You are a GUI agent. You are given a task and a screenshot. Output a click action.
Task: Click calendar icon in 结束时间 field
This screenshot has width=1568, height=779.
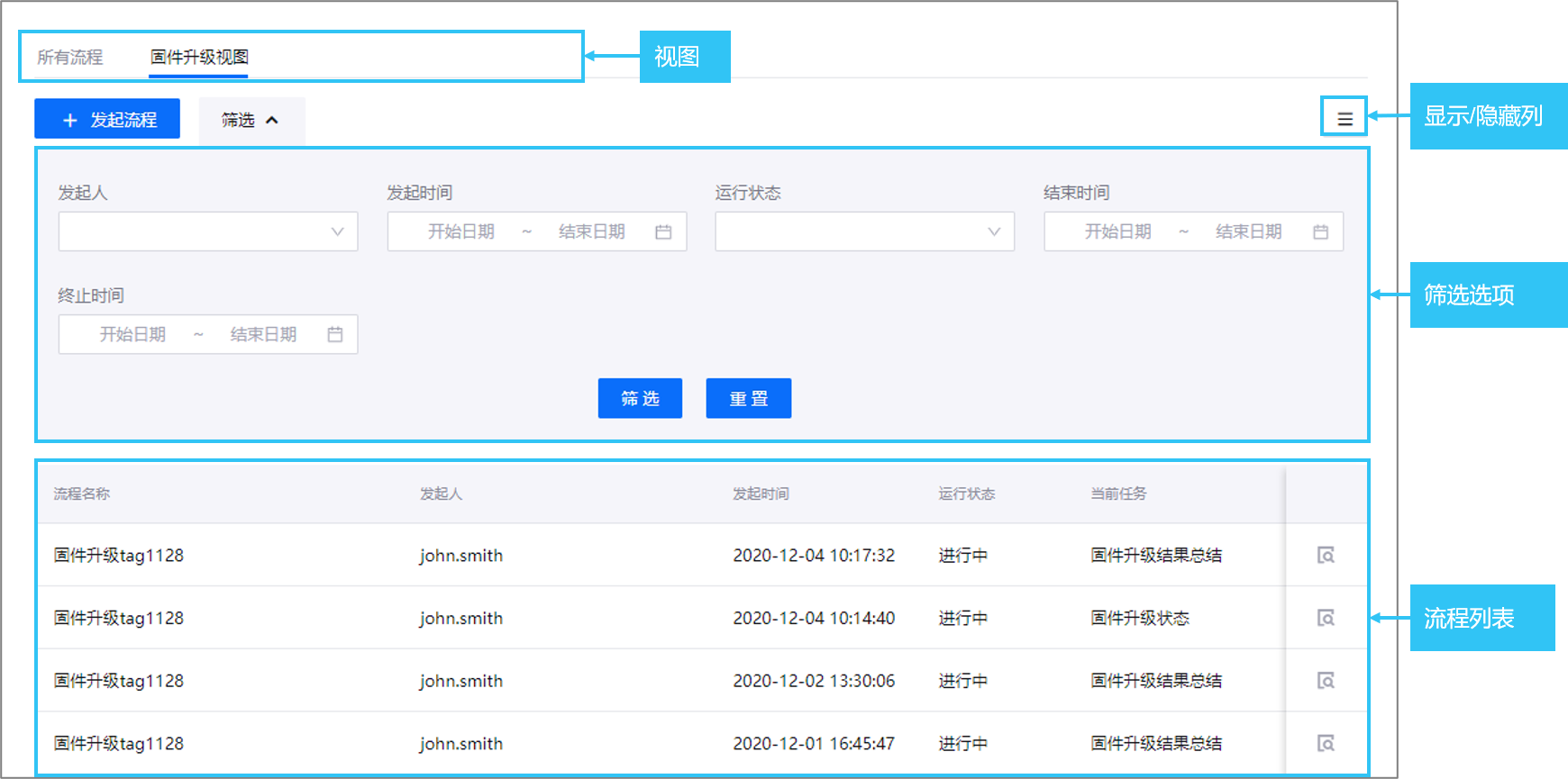pos(1320,232)
